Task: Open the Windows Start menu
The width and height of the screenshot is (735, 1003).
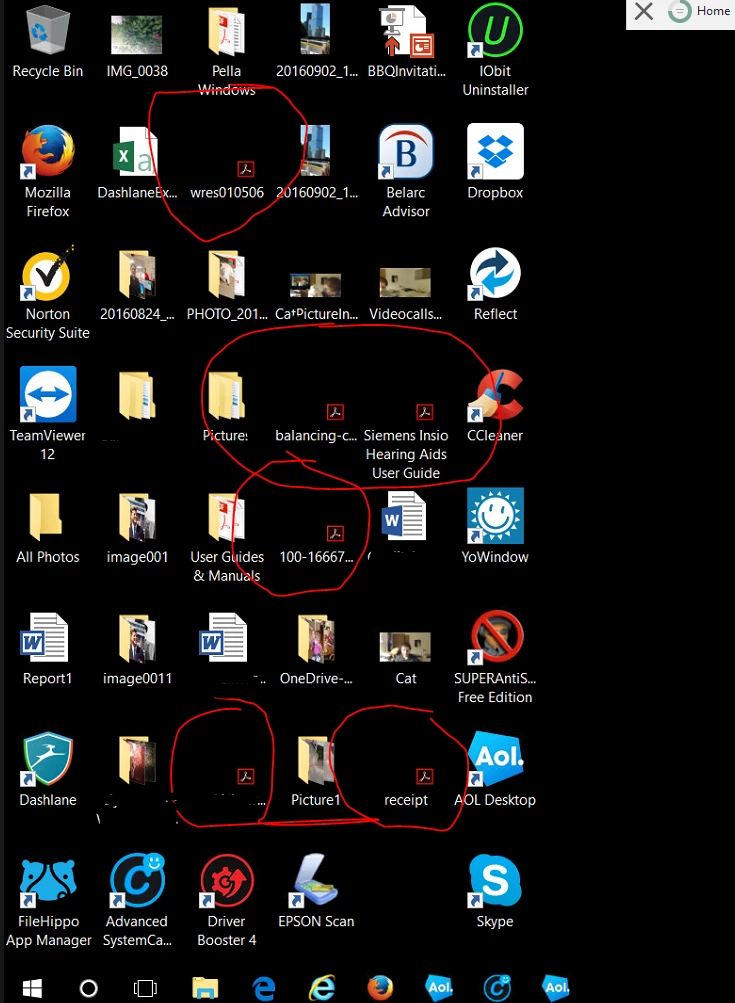Action: [32, 988]
